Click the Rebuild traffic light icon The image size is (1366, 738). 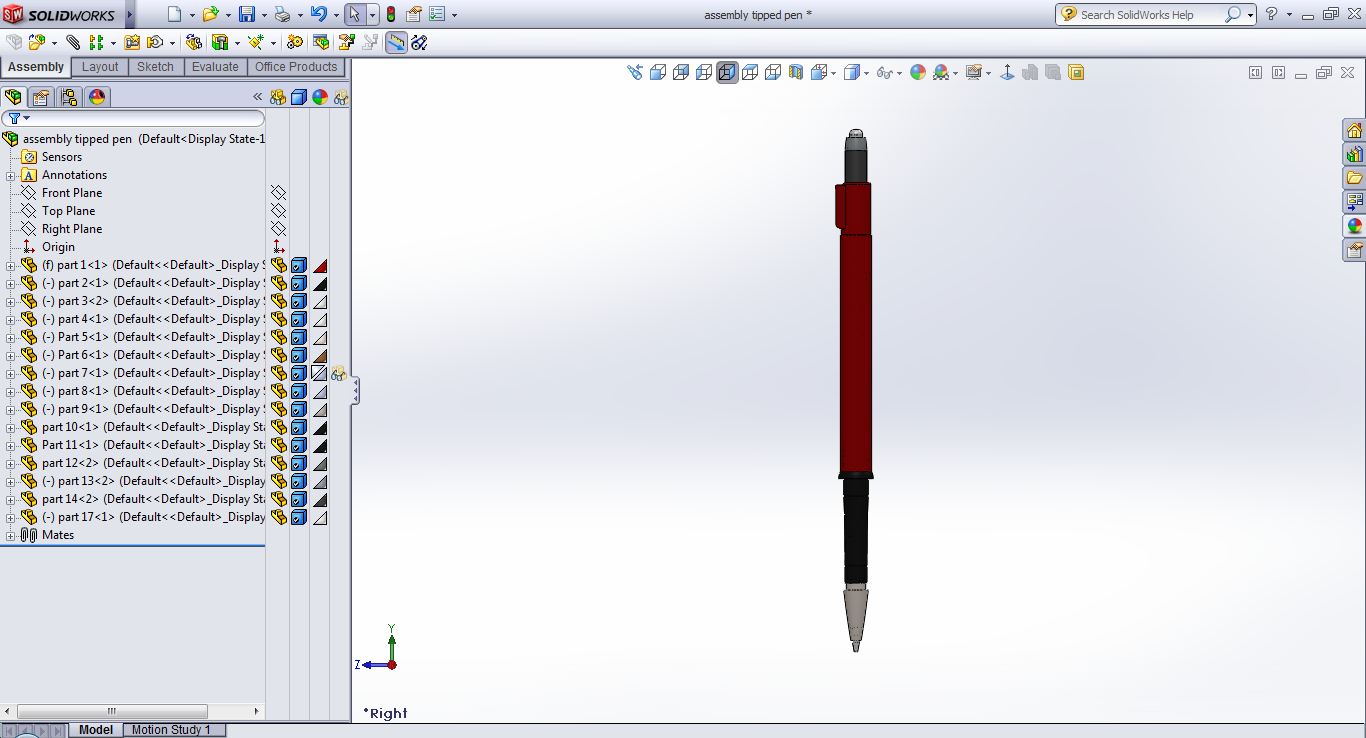coord(390,14)
